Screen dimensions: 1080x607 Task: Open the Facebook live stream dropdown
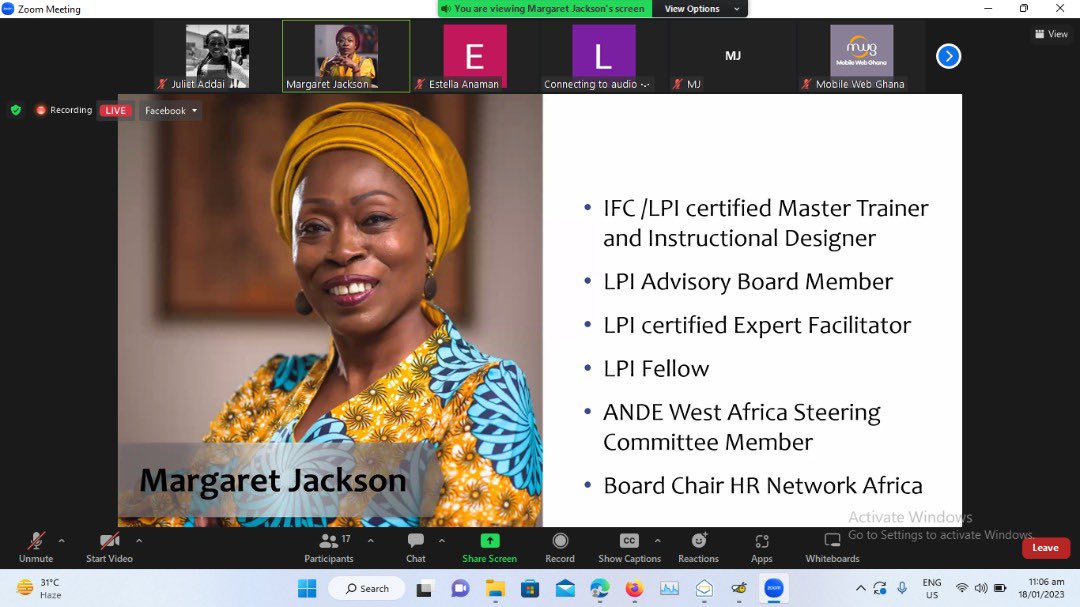click(171, 110)
